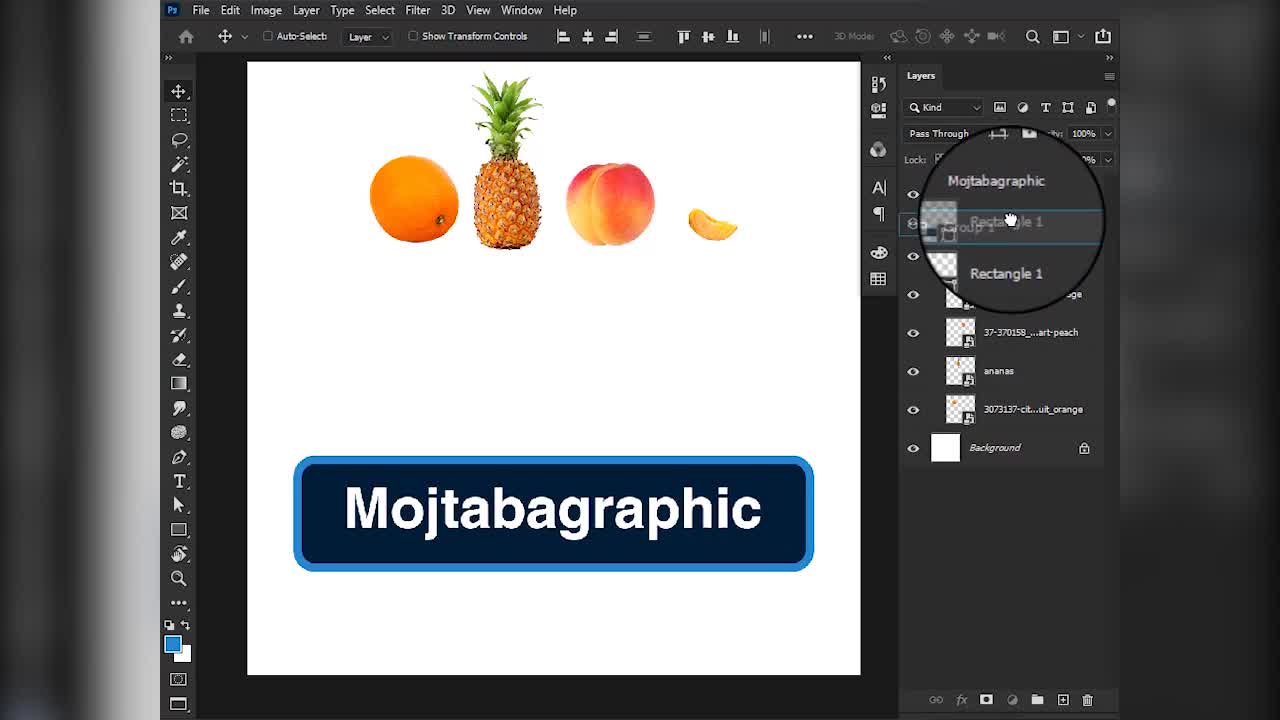Image resolution: width=1280 pixels, height=720 pixels.
Task: Click the trash icon to delete layer
Action: click(1088, 700)
